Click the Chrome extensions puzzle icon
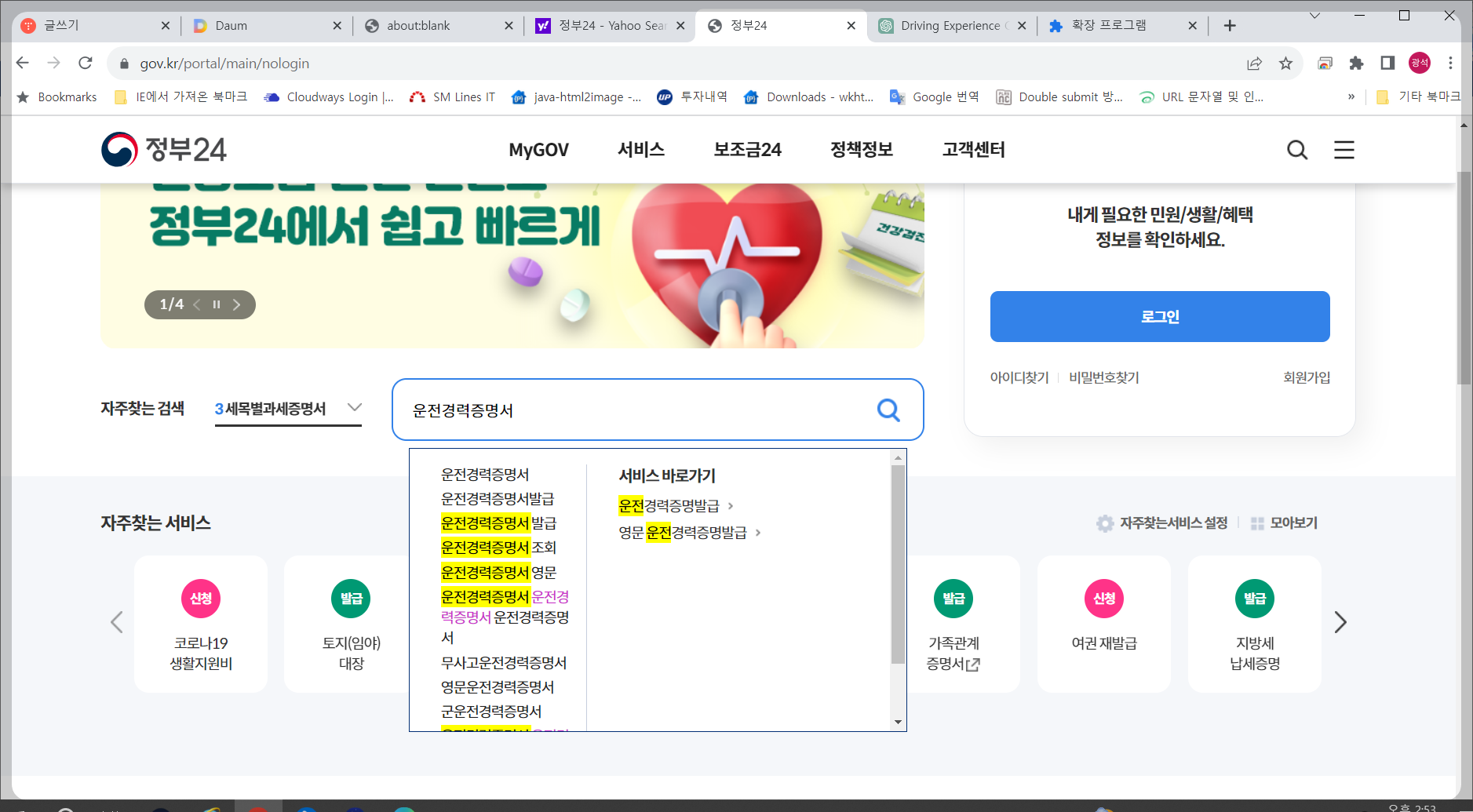This screenshot has width=1473, height=812. click(x=1358, y=63)
